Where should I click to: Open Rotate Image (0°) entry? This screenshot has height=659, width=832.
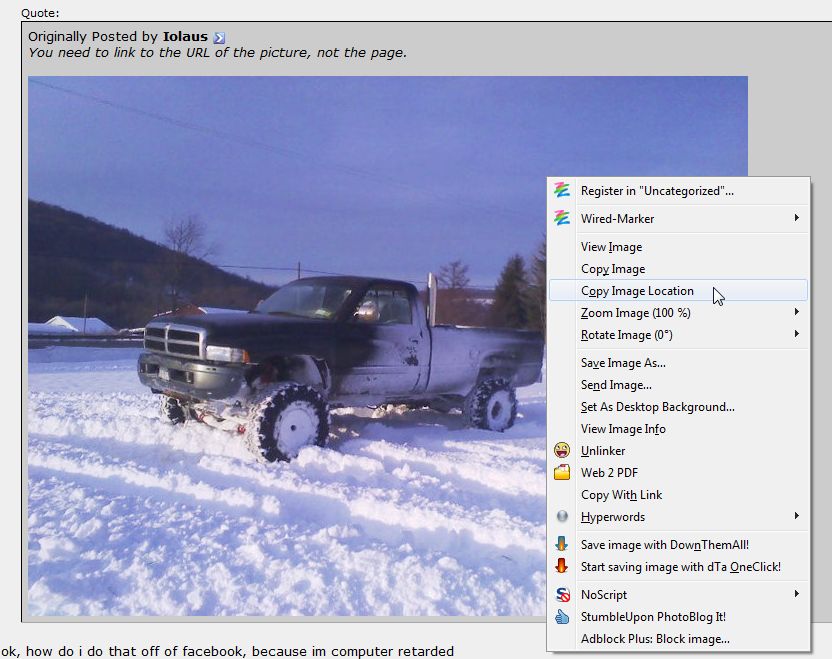pos(678,335)
